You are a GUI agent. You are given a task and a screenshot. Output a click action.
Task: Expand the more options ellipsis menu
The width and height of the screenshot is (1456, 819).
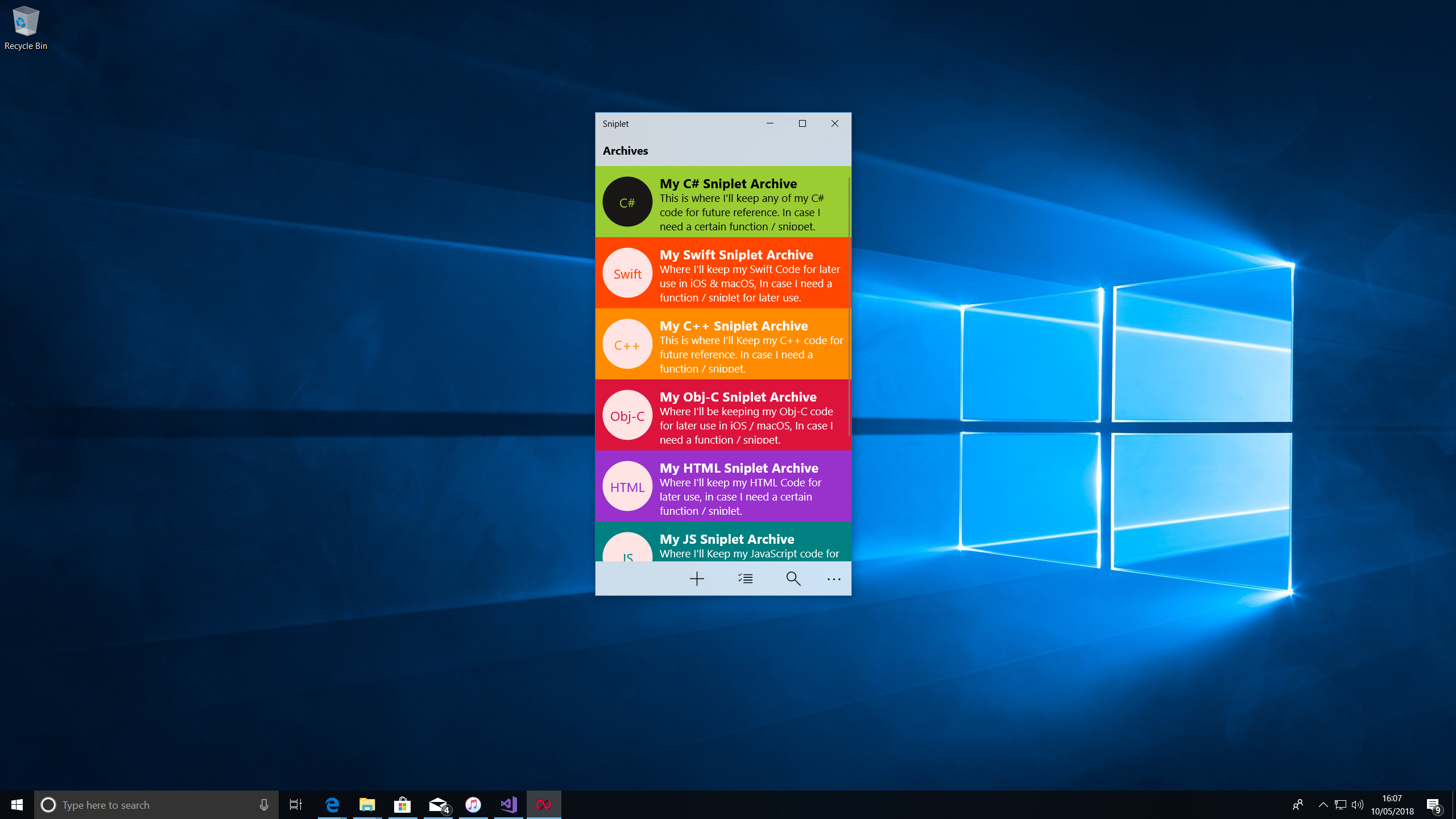[x=834, y=579]
